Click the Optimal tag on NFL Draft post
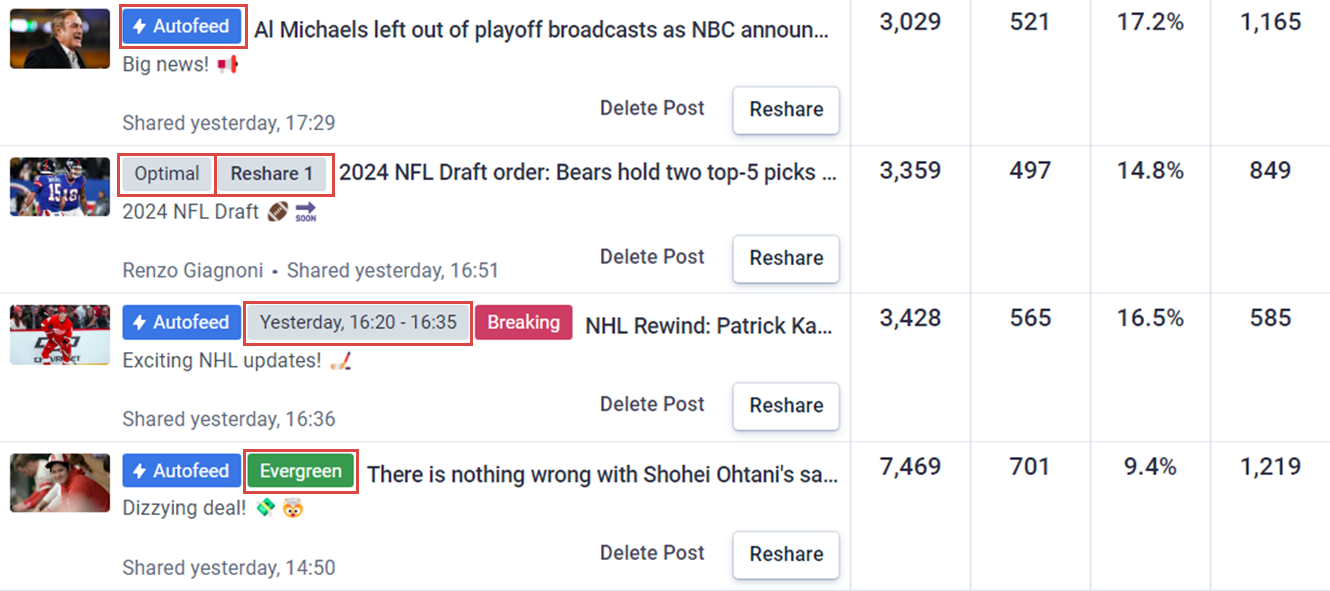Screen dimensions: 1330x591 coord(167,174)
